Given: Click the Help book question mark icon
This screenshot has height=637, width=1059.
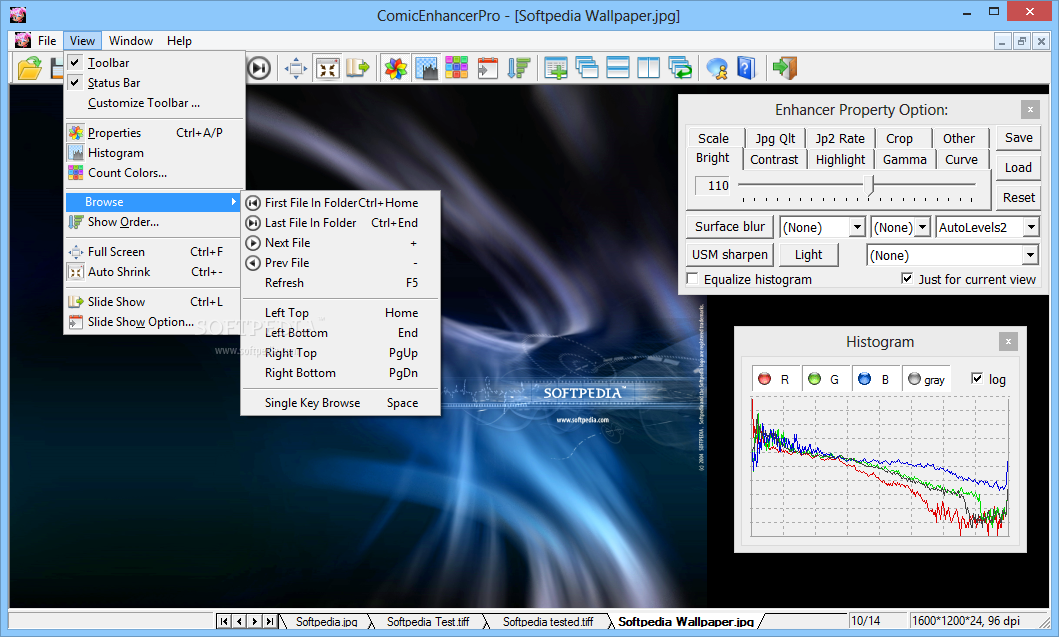Looking at the screenshot, I should 746,68.
